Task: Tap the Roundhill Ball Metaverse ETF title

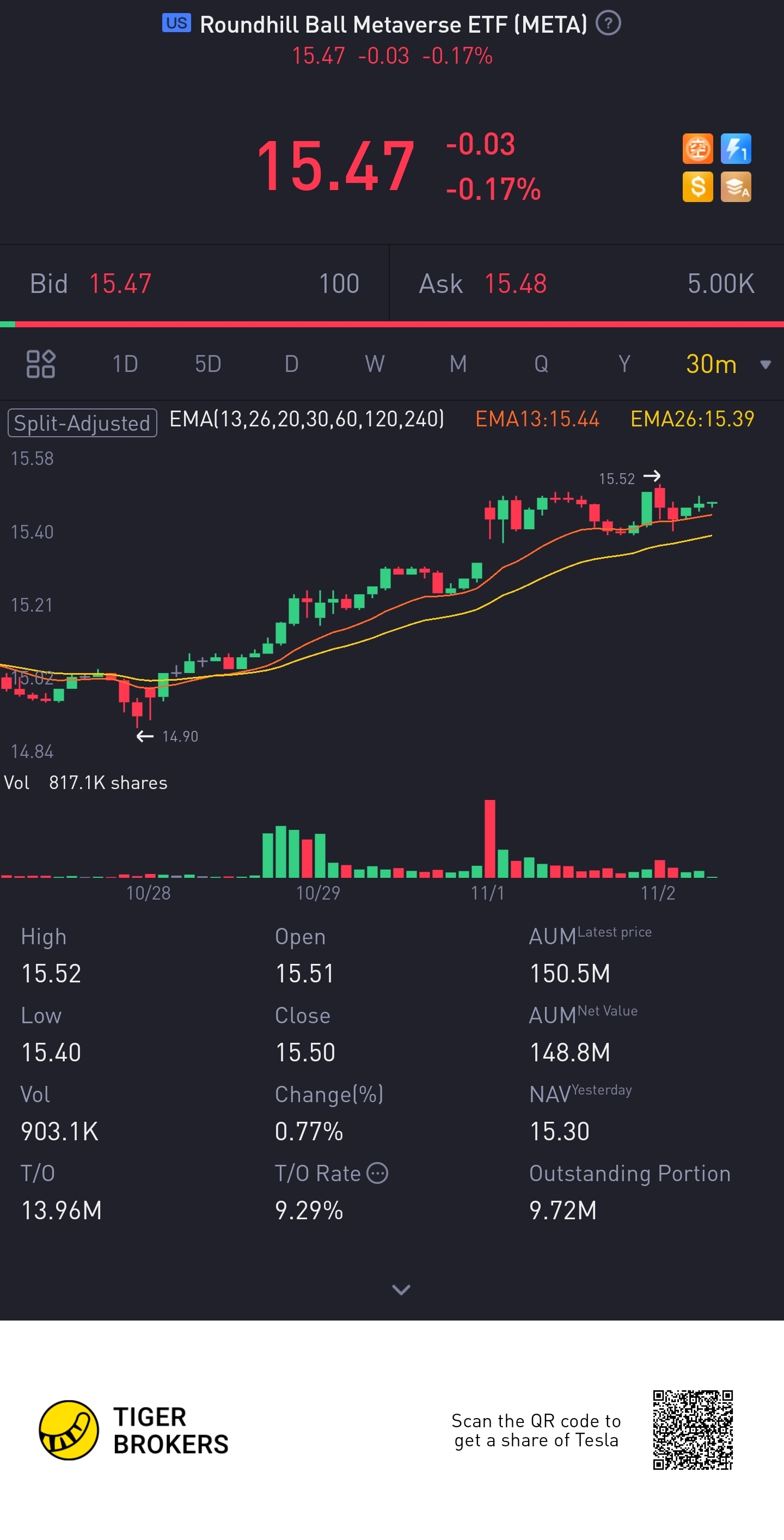Action: point(394,25)
